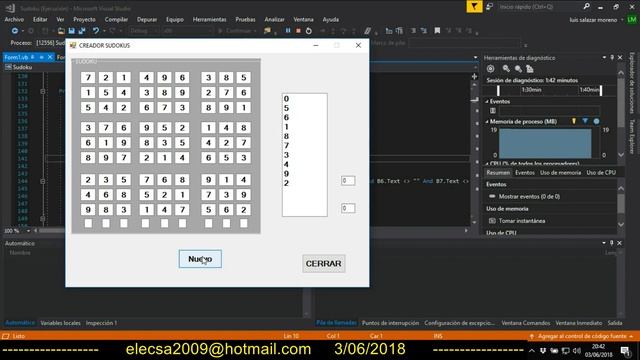Click Agregar al control de código fuente
The height and width of the screenshot is (360, 640).
click(581, 336)
